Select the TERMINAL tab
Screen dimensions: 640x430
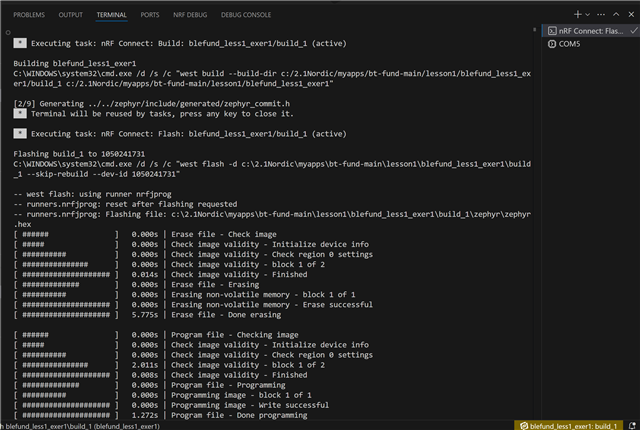(111, 15)
